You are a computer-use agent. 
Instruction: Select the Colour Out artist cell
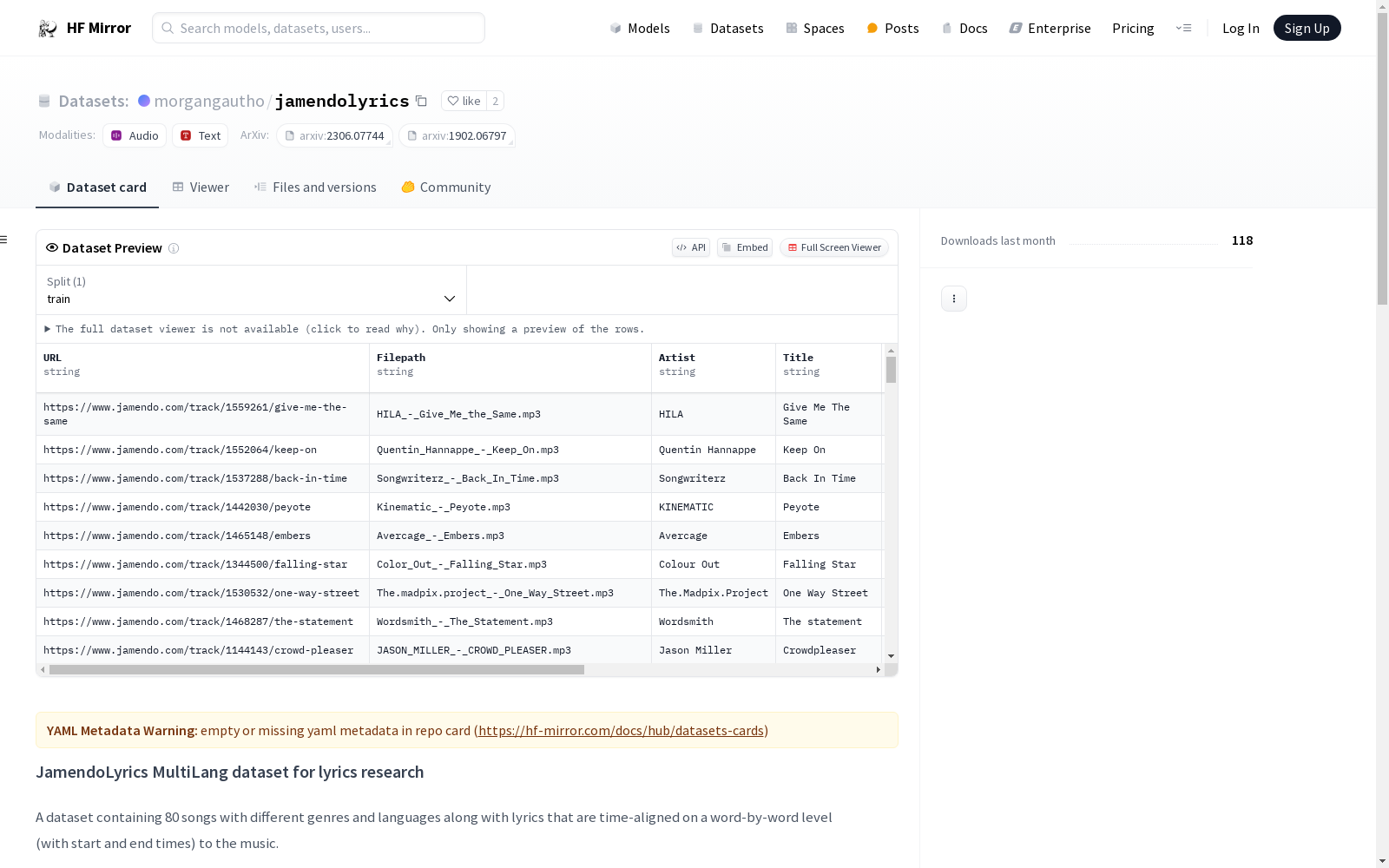click(714, 564)
